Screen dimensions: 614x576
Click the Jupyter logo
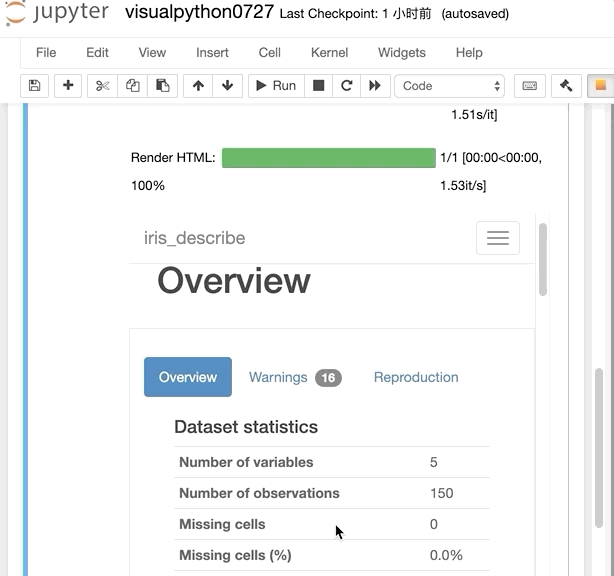(57, 13)
